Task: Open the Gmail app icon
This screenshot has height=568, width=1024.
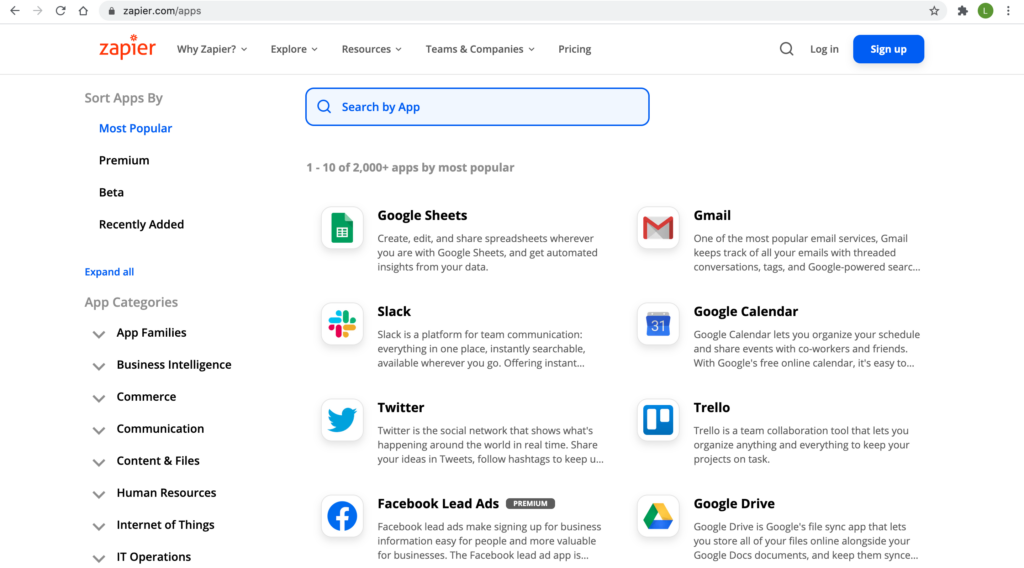Action: tap(658, 229)
